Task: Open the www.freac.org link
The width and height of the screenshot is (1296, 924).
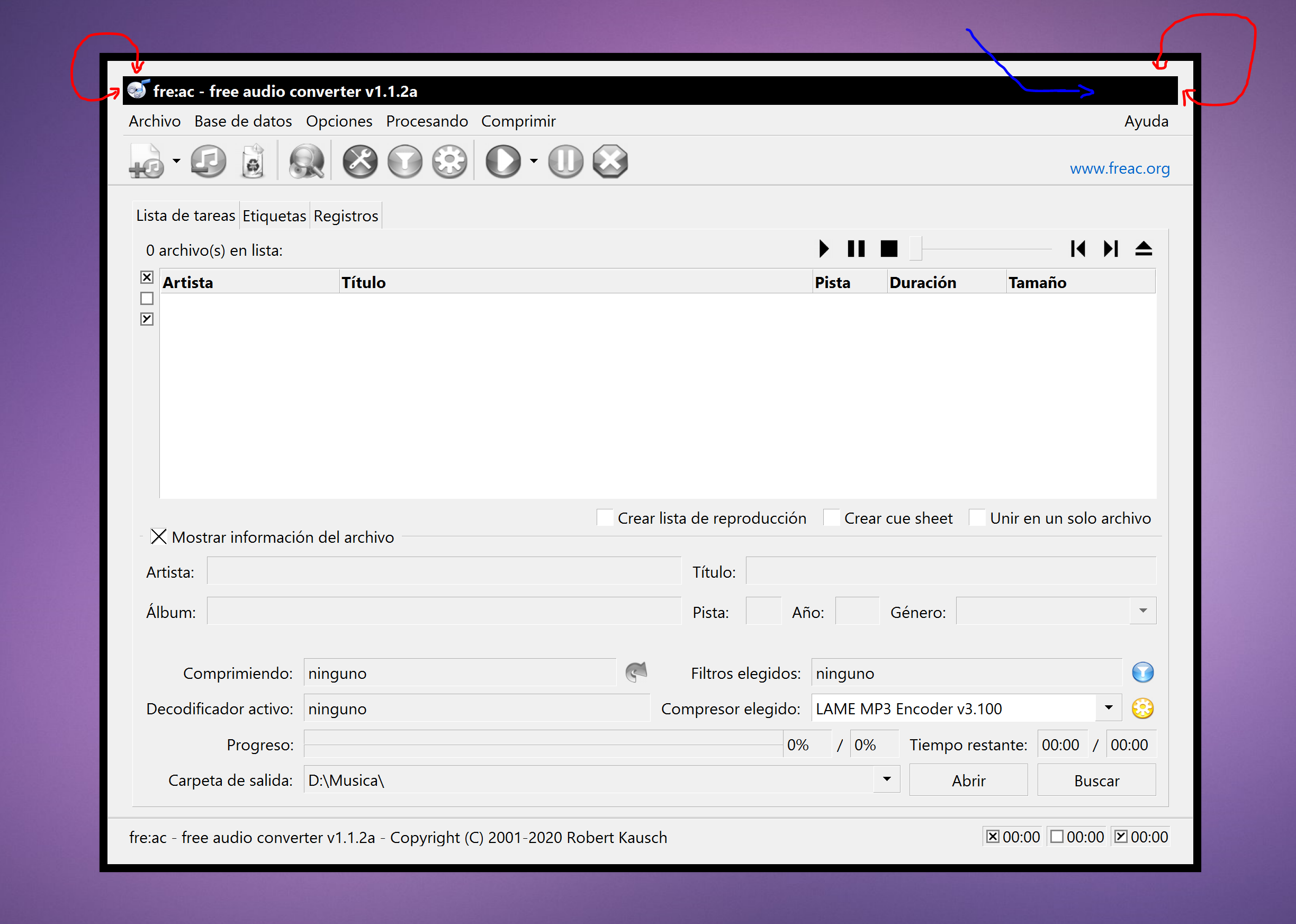Action: pyautogui.click(x=1119, y=168)
